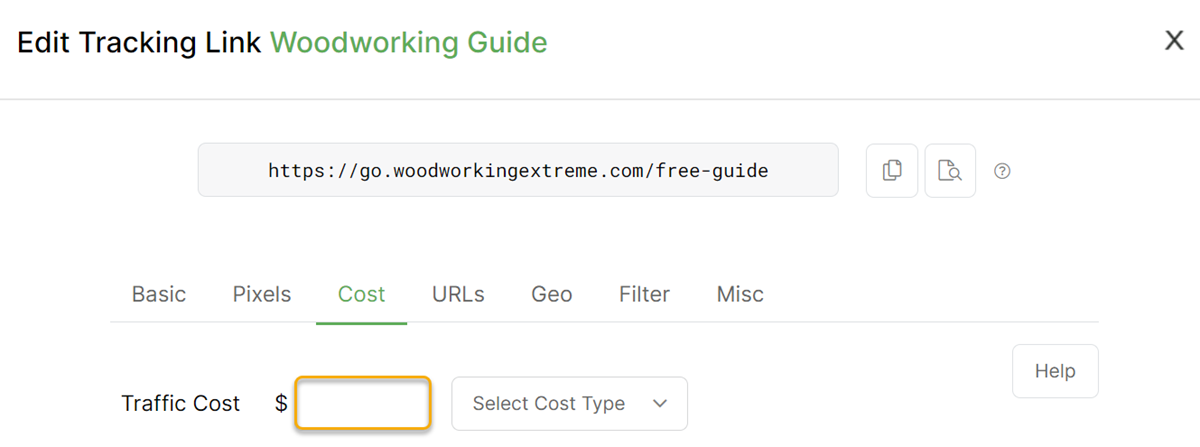Open the Select Cost Type dropdown
1200x447 pixels.
569,403
